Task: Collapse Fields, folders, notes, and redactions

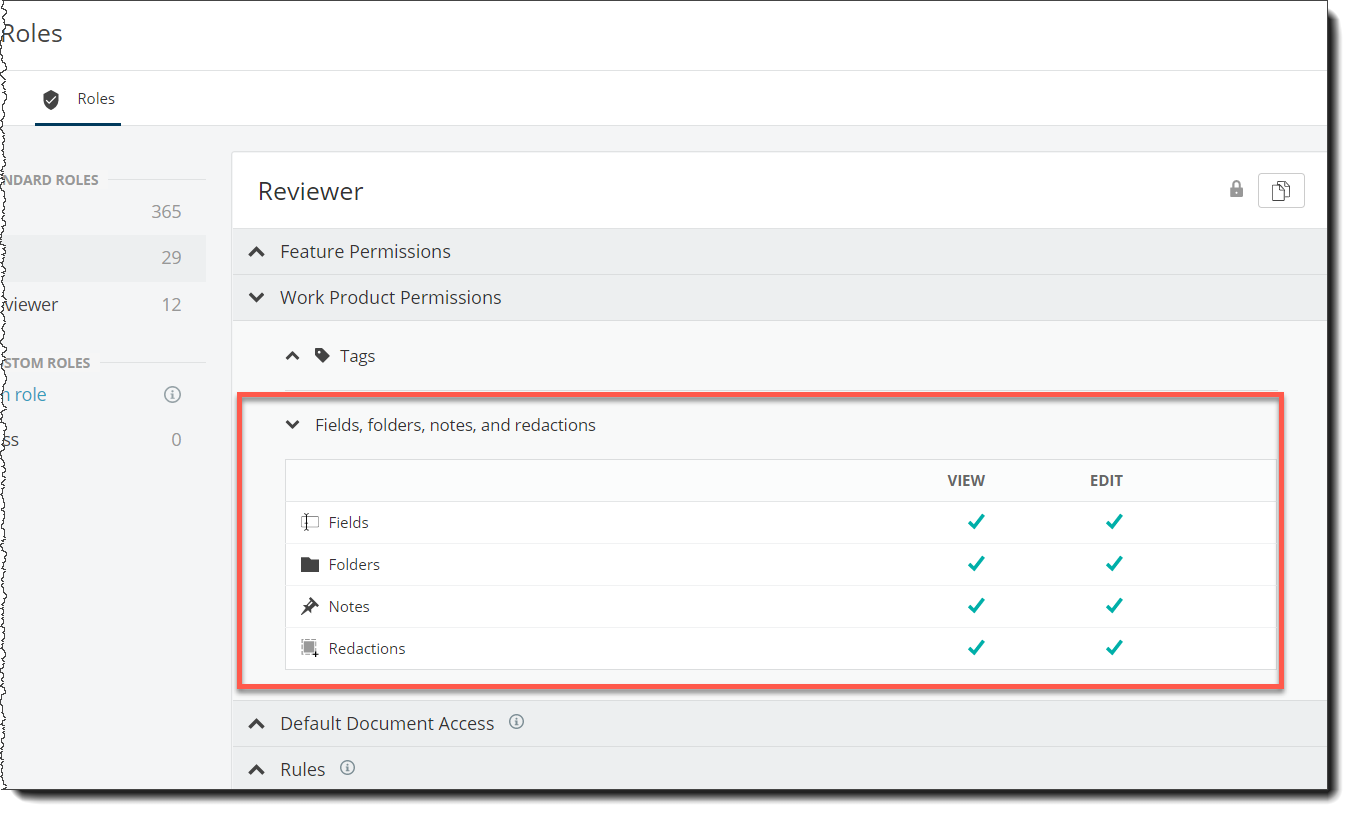Action: tap(454, 425)
